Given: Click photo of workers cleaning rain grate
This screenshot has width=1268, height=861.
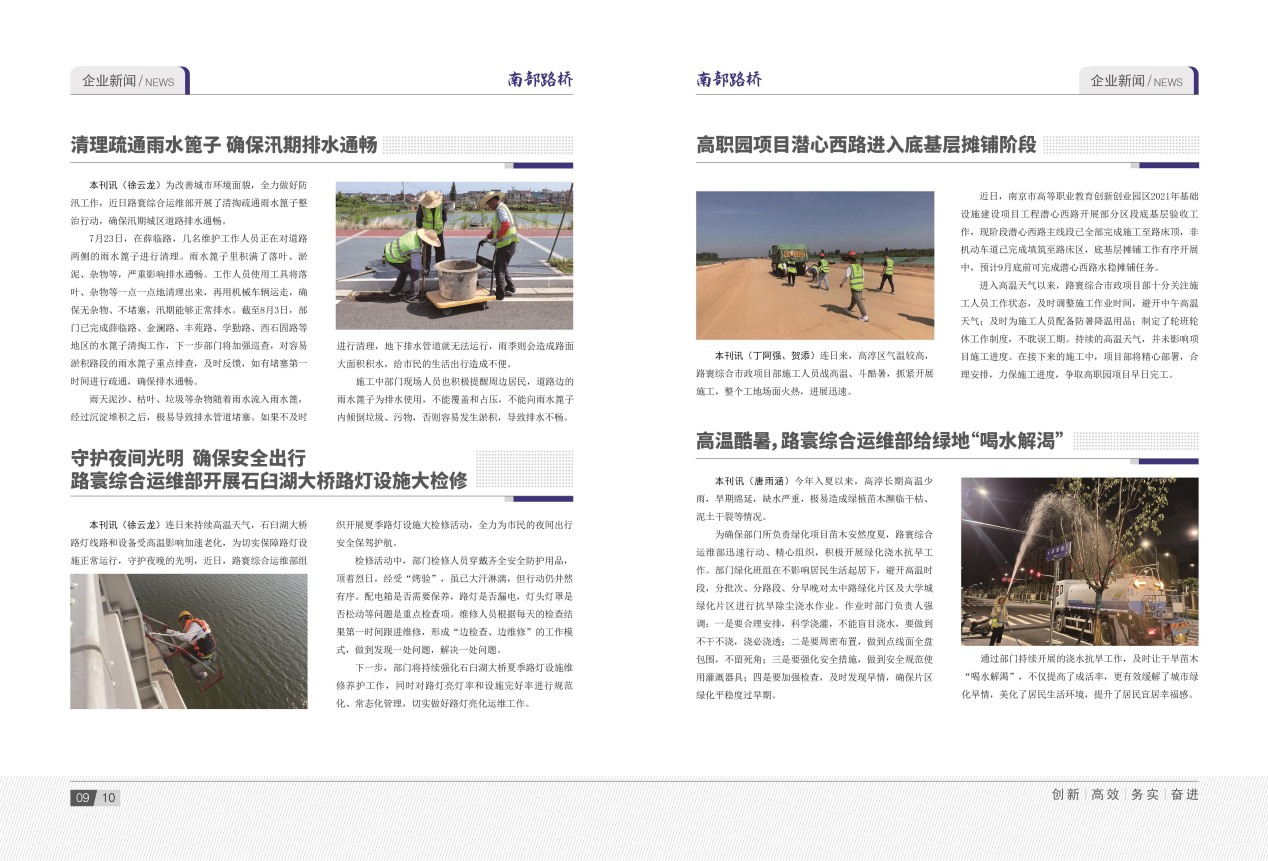Looking at the screenshot, I should coord(454,256).
